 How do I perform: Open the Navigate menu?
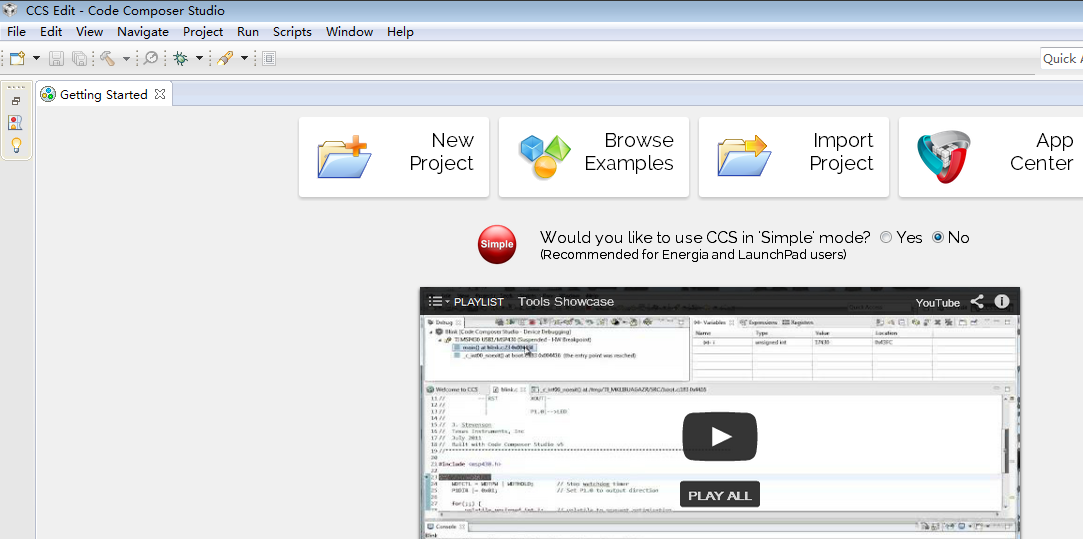pyautogui.click(x=143, y=32)
